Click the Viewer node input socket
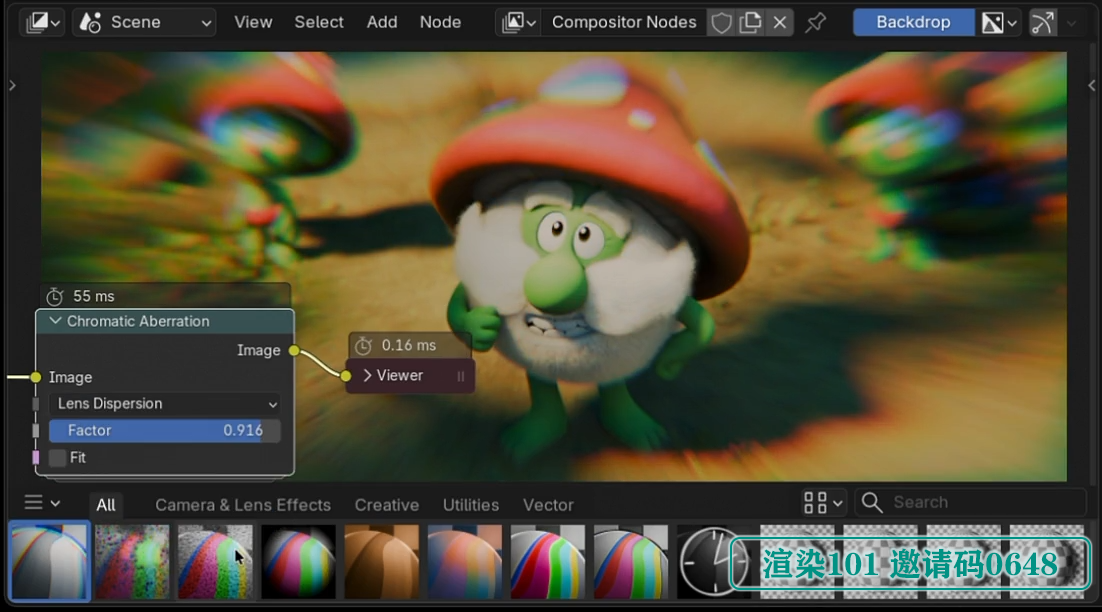The image size is (1102, 612). (x=346, y=376)
